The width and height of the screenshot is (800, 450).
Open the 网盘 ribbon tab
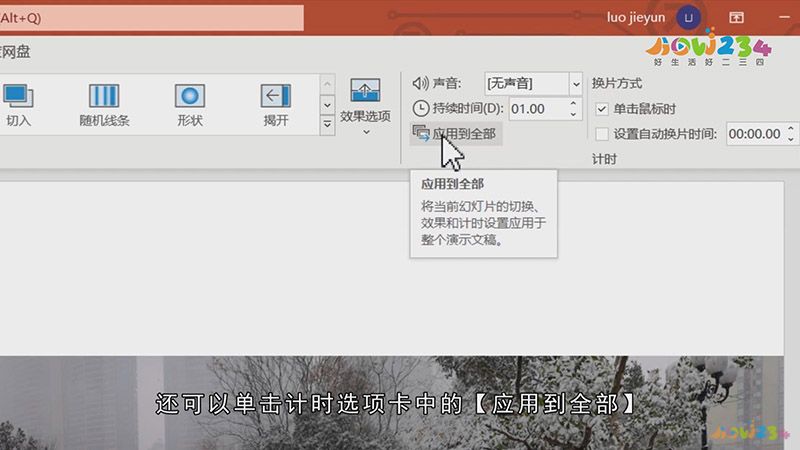click(x=15, y=52)
